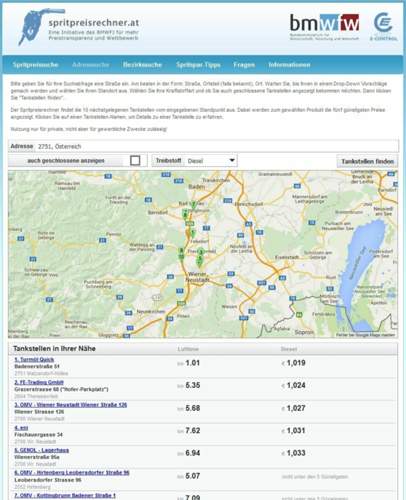Click the Eisenstadt label on the map
This screenshot has width=406, height=500.
point(287,257)
